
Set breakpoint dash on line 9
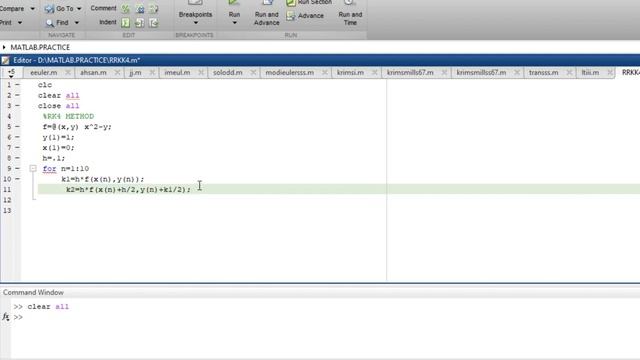tap(17, 168)
